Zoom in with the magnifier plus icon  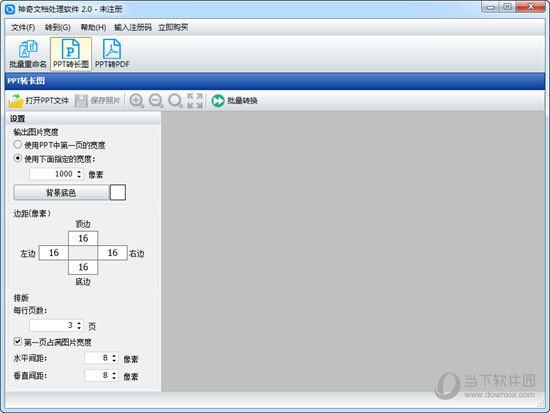tap(136, 101)
